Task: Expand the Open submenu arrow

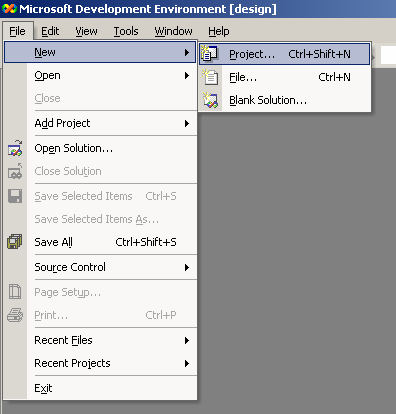Action: (187, 76)
